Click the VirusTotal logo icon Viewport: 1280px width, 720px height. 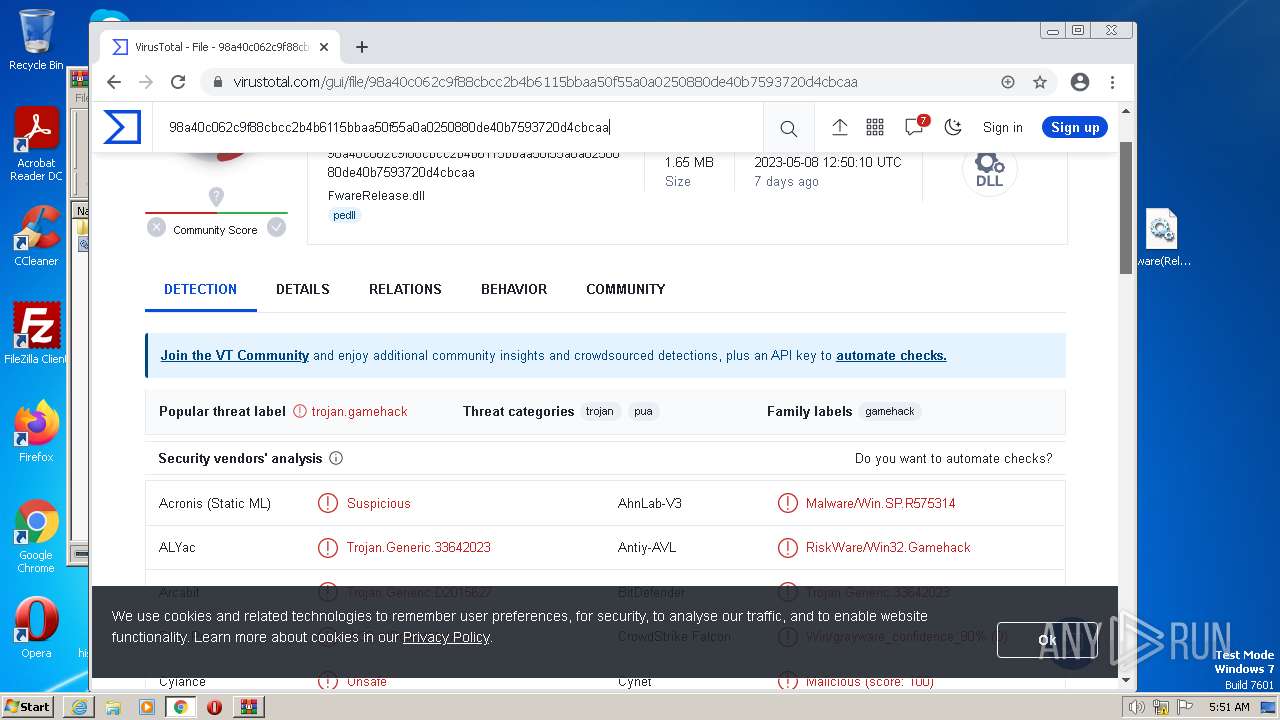(x=122, y=127)
